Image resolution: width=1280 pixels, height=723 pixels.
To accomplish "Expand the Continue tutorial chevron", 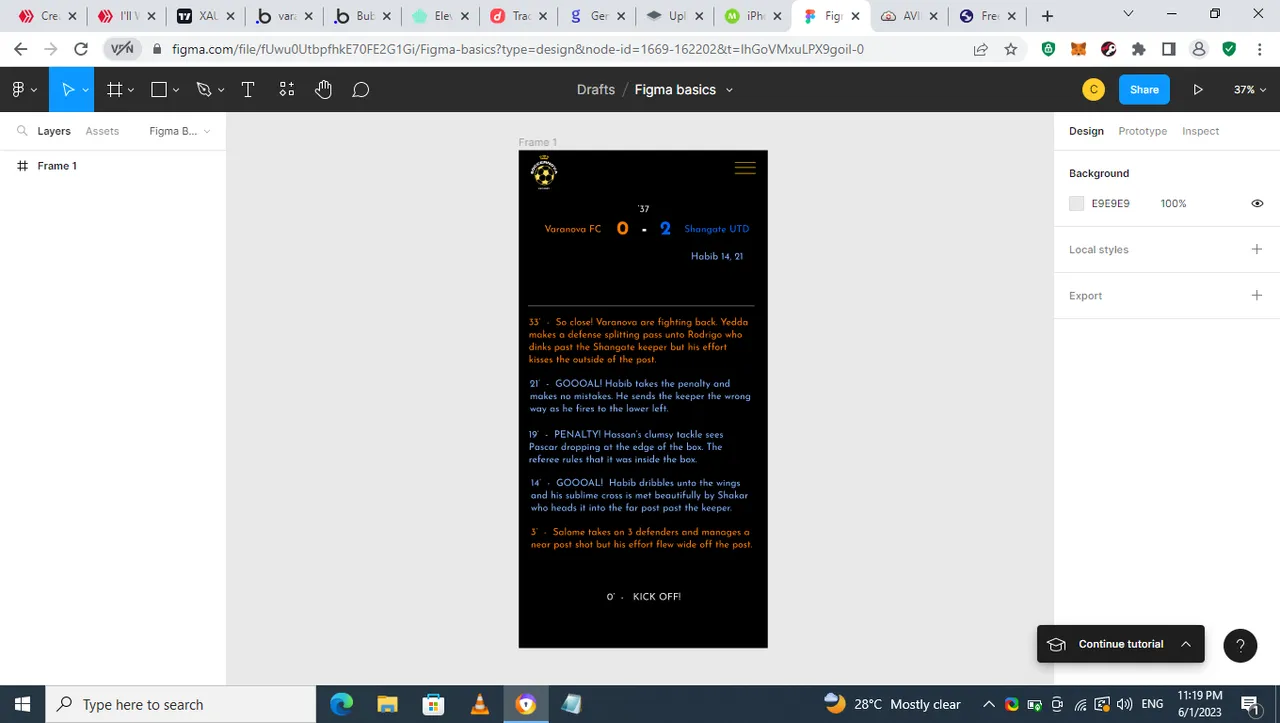I will coord(1186,644).
